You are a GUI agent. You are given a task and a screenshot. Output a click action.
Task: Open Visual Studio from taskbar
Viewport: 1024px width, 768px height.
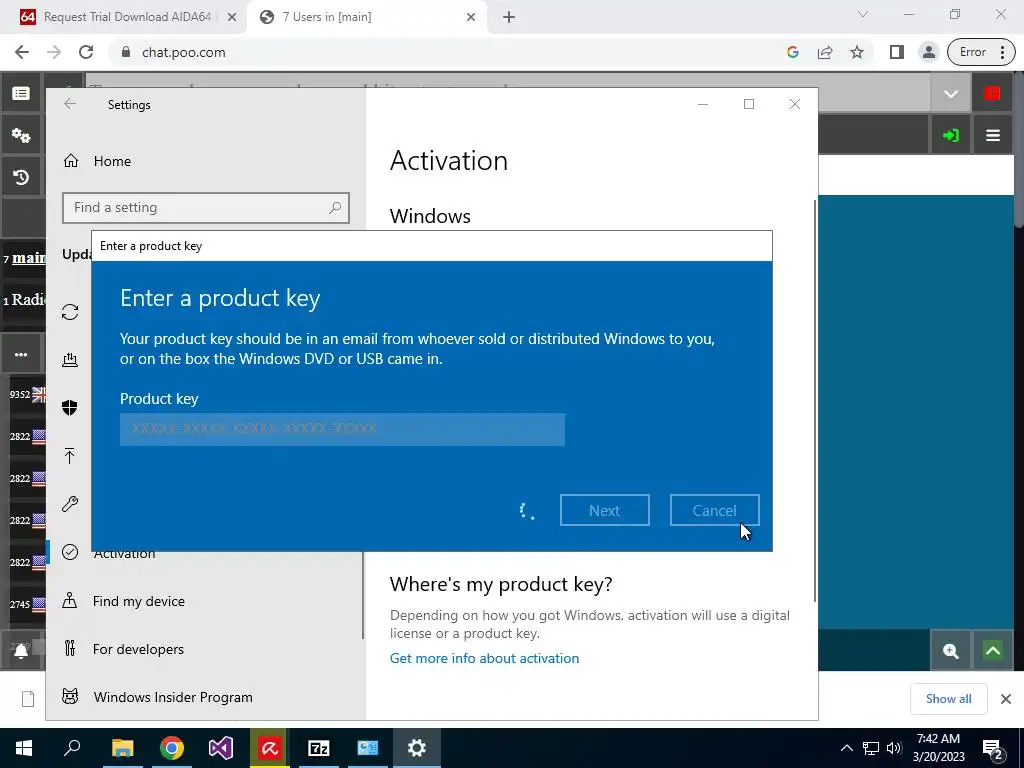click(x=221, y=748)
